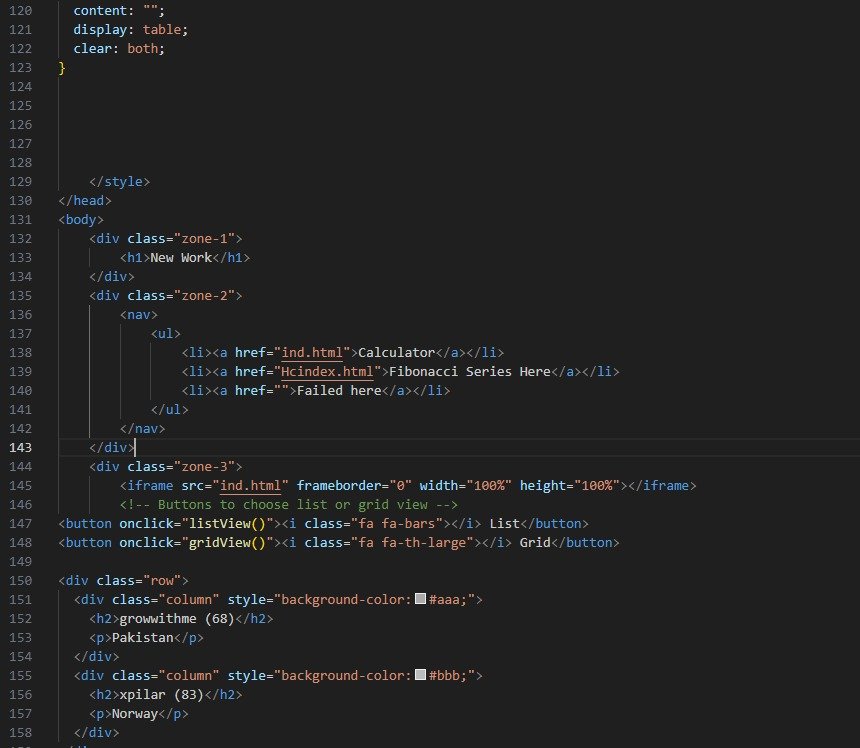Viewport: 860px width, 748px height.
Task: Click the frameborder attribute on the iframe
Action: (x=354, y=486)
